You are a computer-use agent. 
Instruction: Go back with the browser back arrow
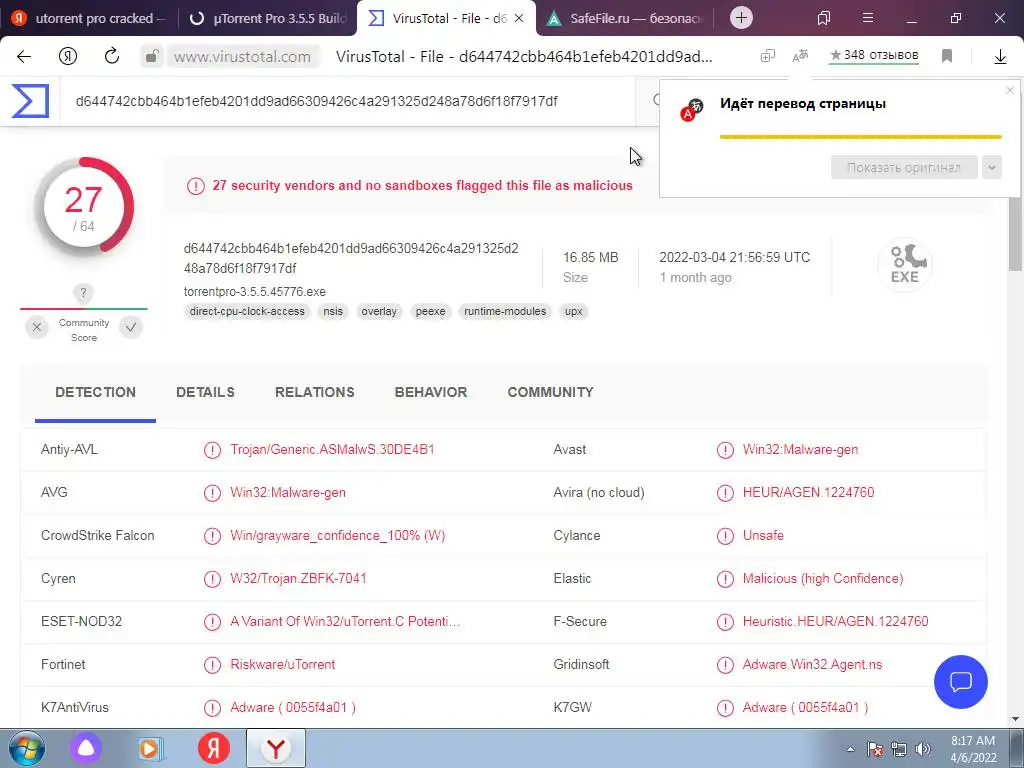24,57
